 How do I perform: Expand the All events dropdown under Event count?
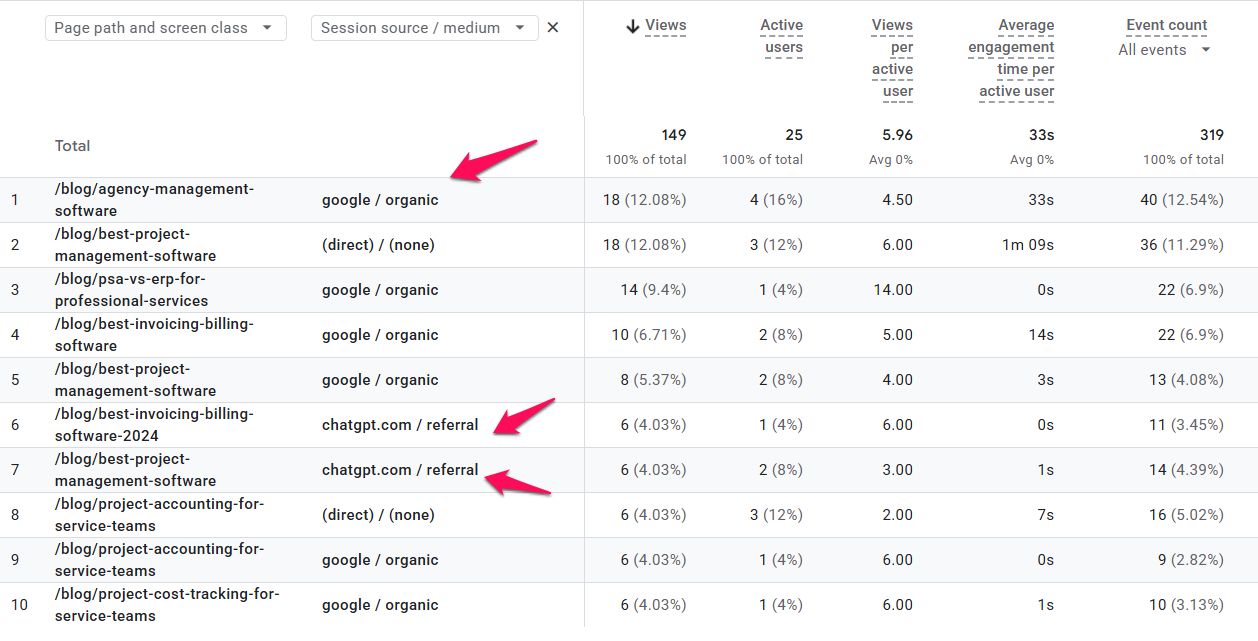tap(1164, 50)
